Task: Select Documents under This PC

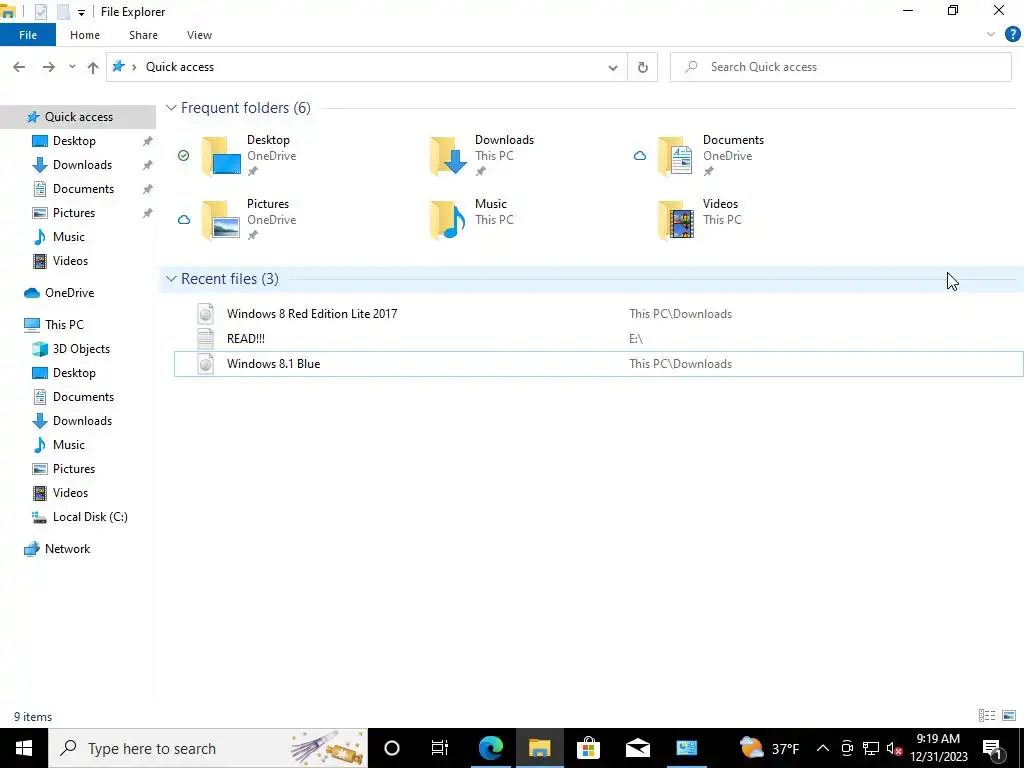Action: [x=83, y=397]
